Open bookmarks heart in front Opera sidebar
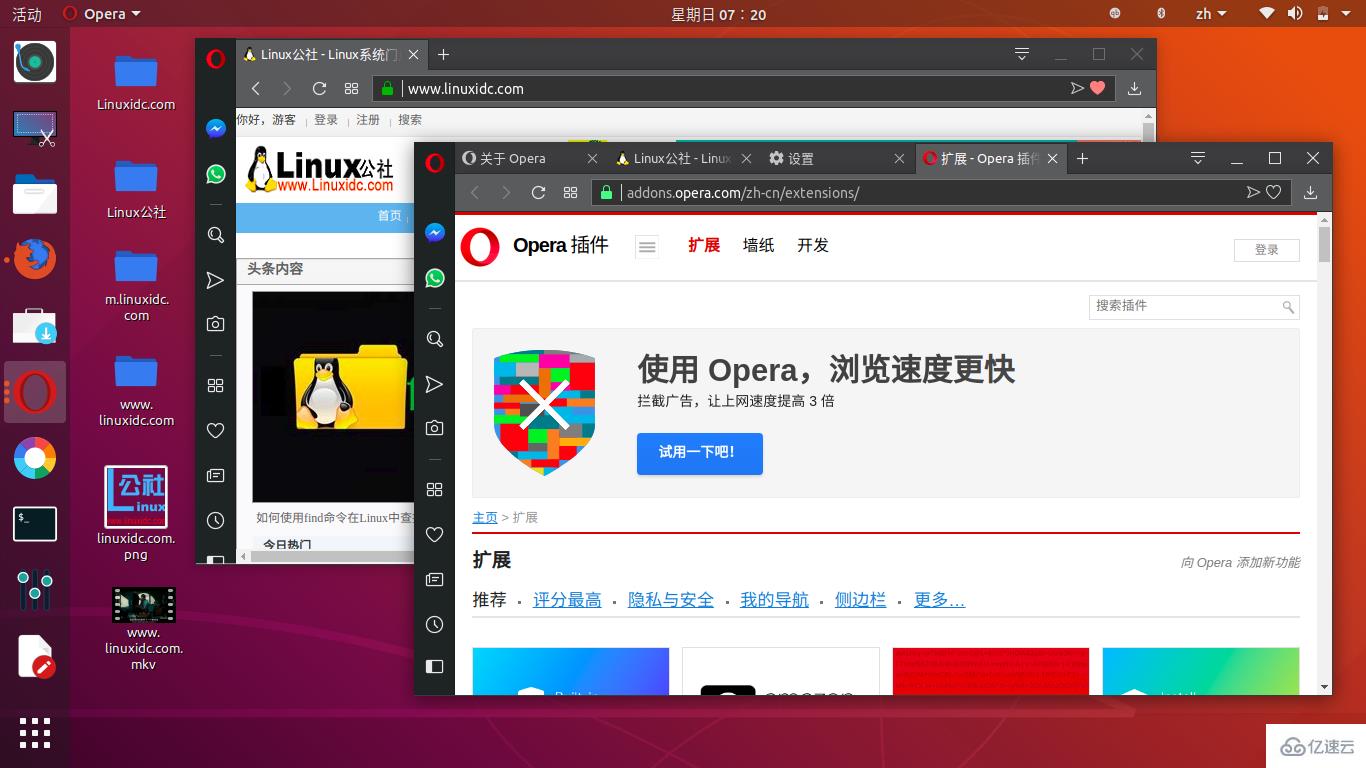Screen dimensions: 1366x768 click(434, 534)
